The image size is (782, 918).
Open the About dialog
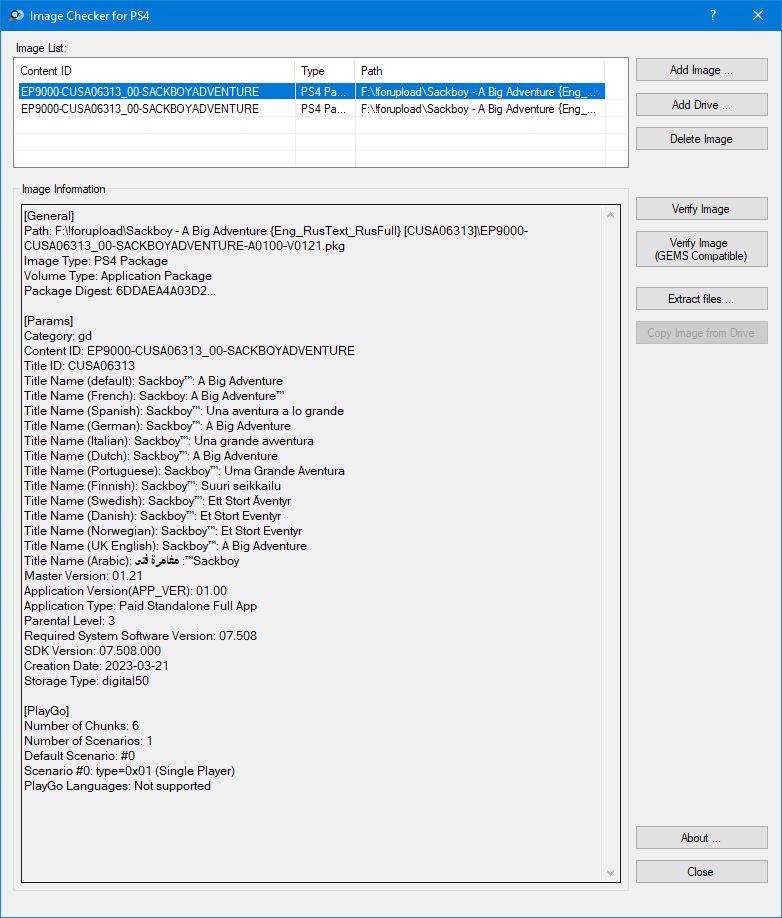(701, 838)
